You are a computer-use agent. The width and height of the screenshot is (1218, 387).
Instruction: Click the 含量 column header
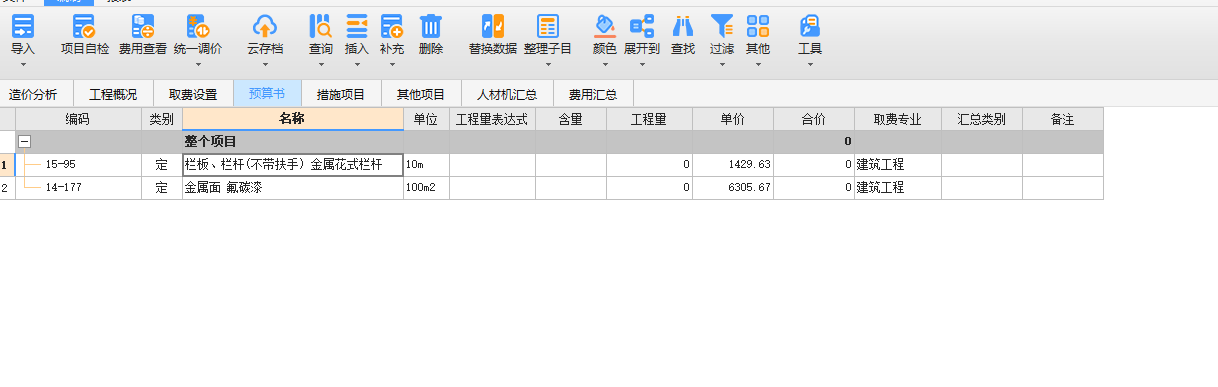pos(570,119)
